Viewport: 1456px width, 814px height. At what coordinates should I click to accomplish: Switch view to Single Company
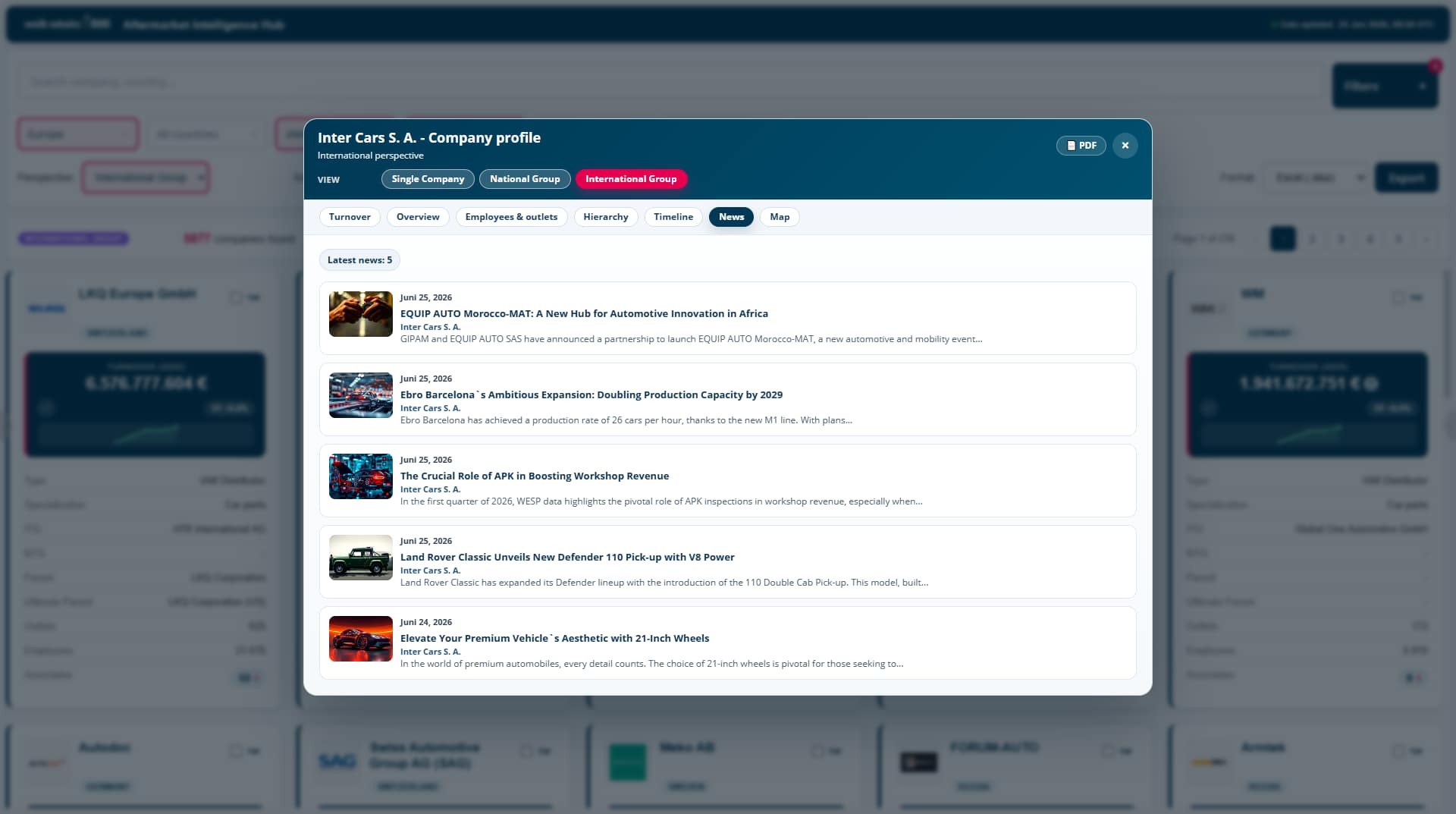428,179
